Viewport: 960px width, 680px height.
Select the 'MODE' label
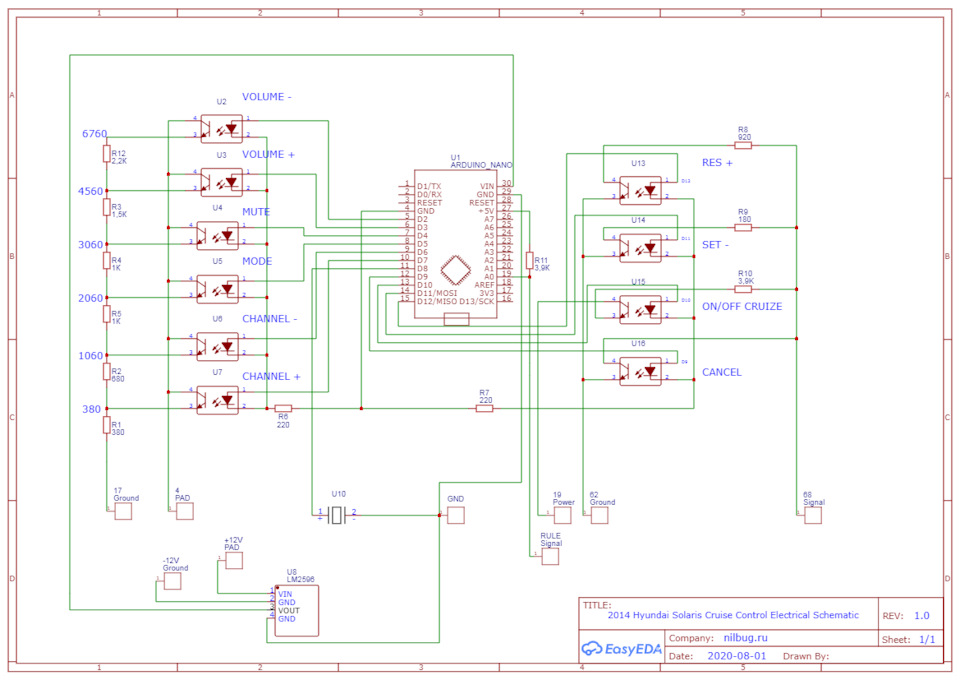[257, 261]
